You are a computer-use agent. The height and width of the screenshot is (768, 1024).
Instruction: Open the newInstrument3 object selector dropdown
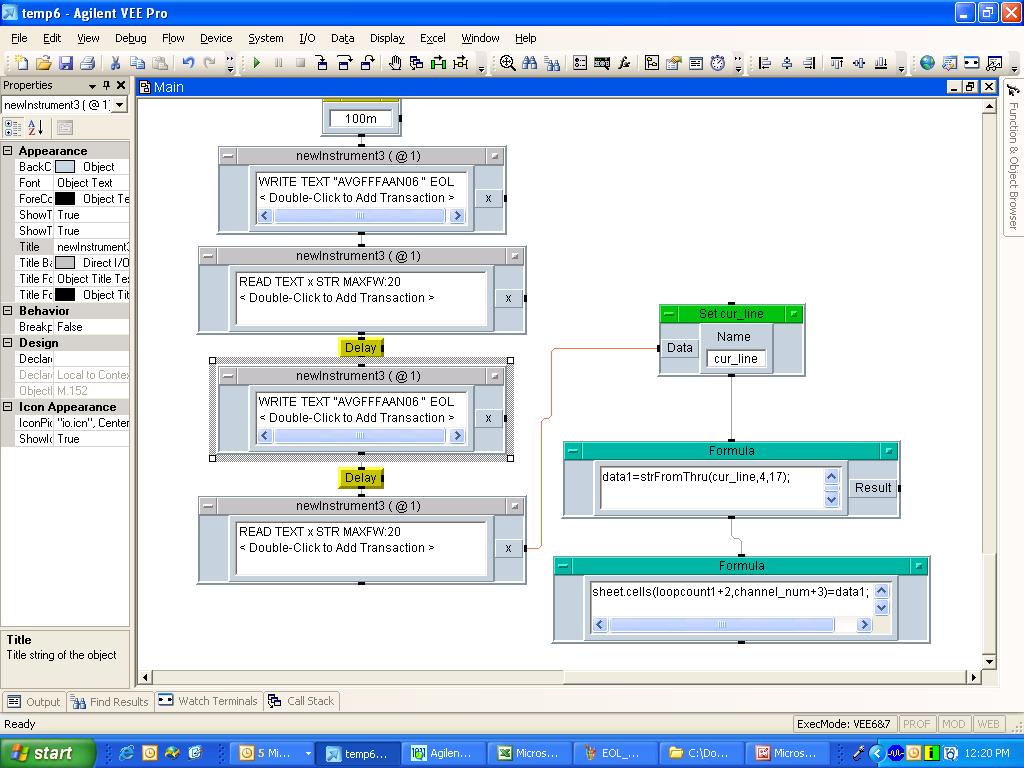(x=120, y=105)
